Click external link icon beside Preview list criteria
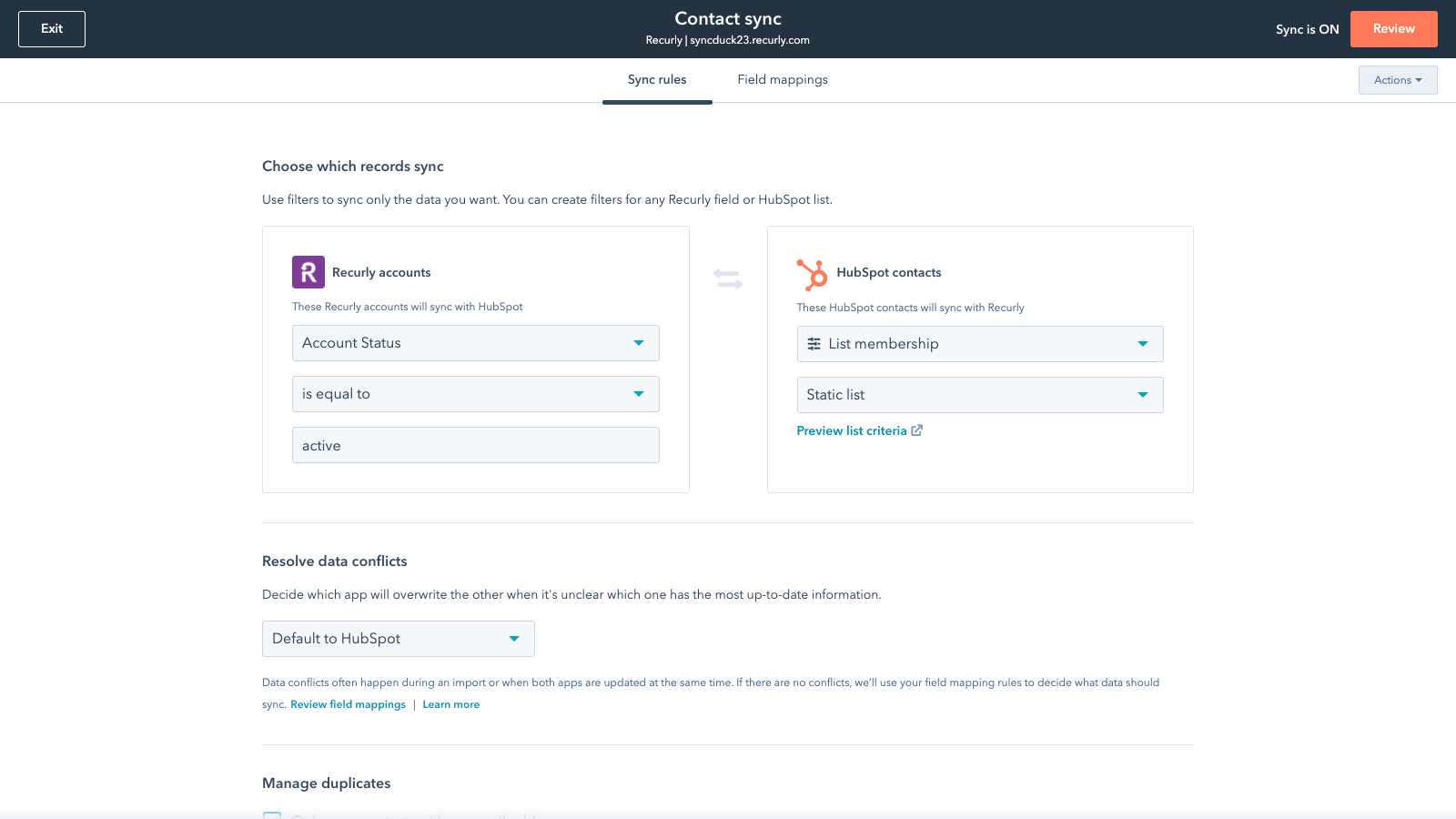The height and width of the screenshot is (819, 1456). click(x=917, y=430)
